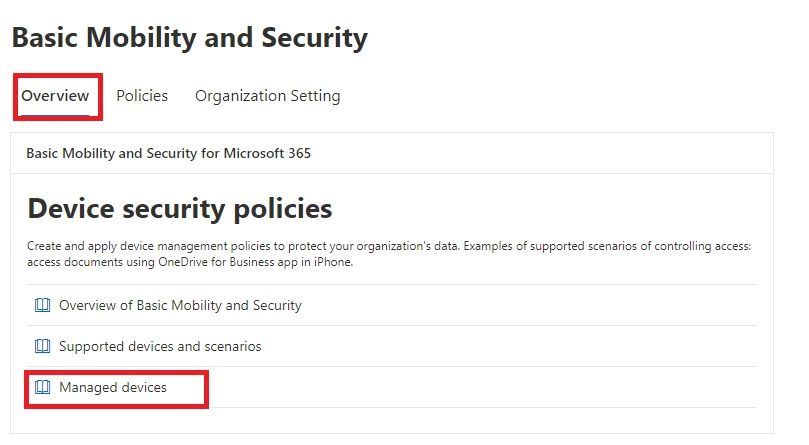Click blank area right of Overview link row
This screenshot has width=809, height=445.
tap(540, 305)
